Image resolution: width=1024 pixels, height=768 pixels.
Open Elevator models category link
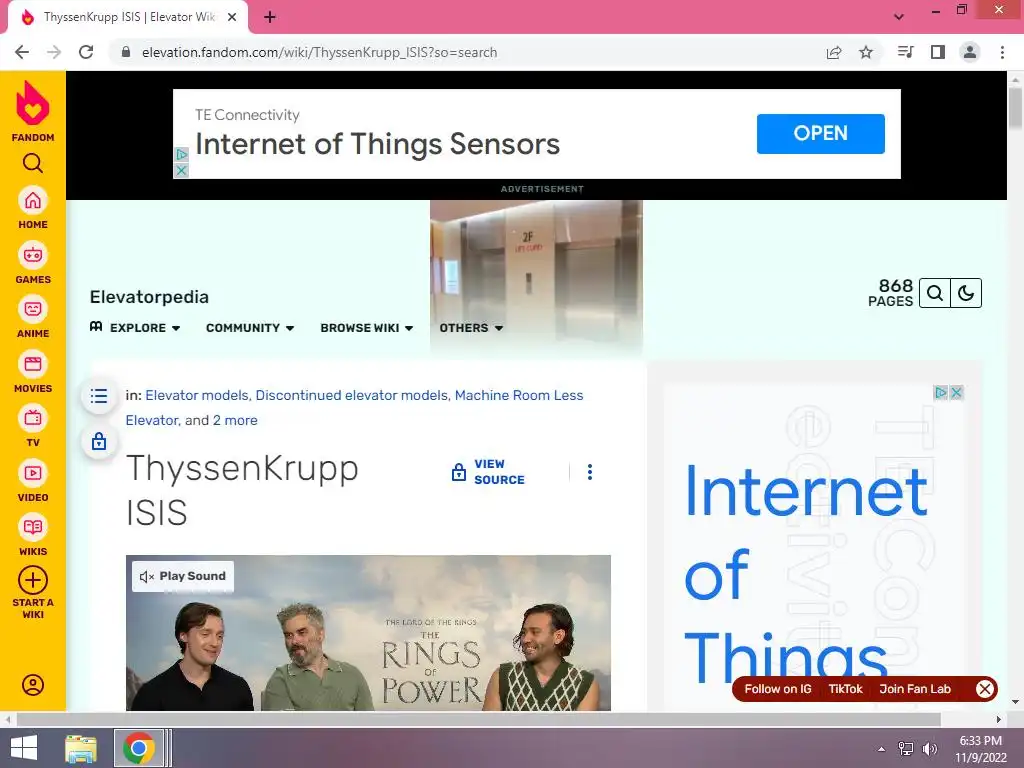197,395
